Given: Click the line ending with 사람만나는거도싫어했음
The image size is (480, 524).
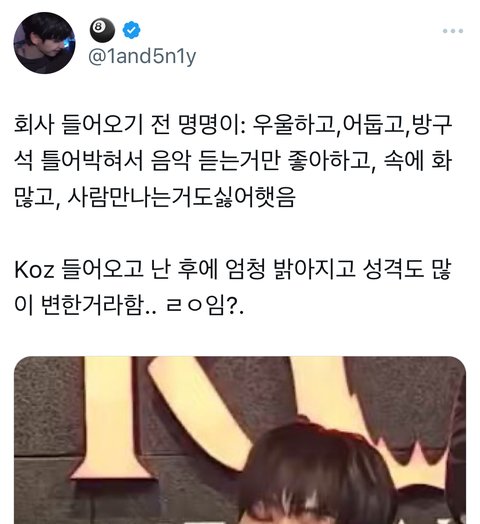Looking at the screenshot, I should point(155,197).
